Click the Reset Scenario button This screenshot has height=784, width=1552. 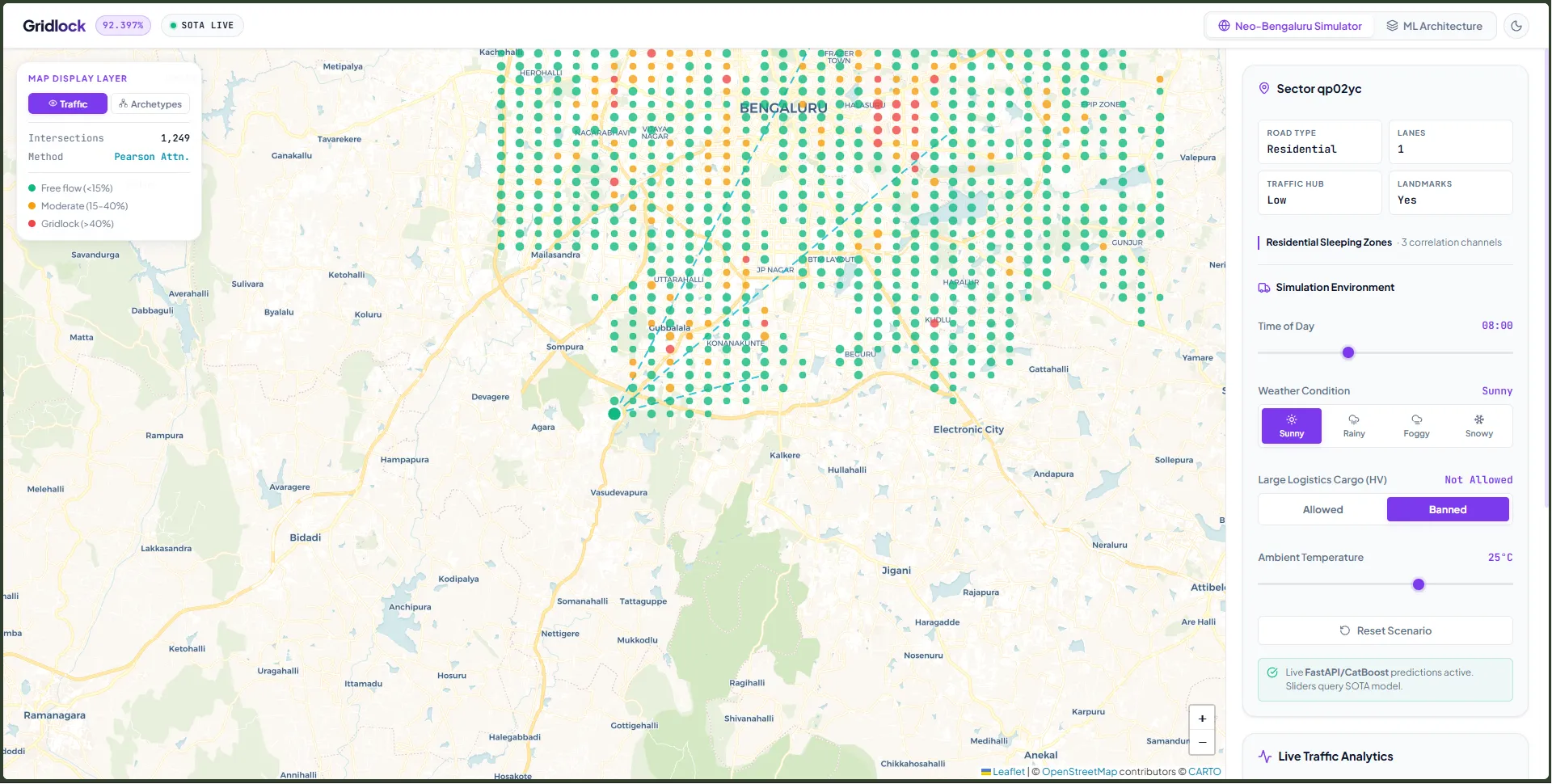click(1385, 630)
